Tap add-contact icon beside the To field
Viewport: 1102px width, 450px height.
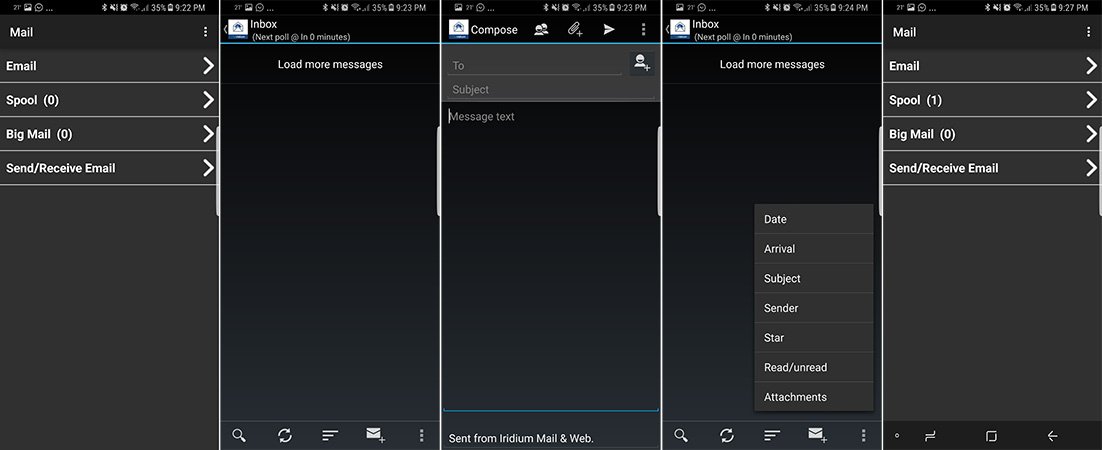pyautogui.click(x=642, y=64)
